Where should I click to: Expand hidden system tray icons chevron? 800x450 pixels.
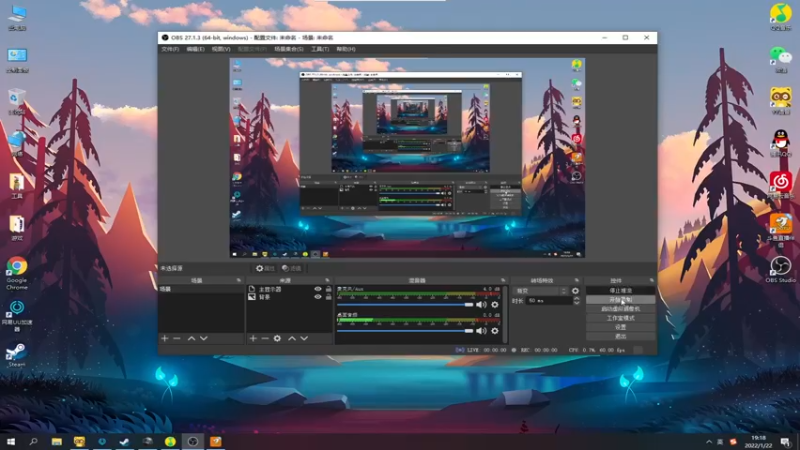[709, 442]
